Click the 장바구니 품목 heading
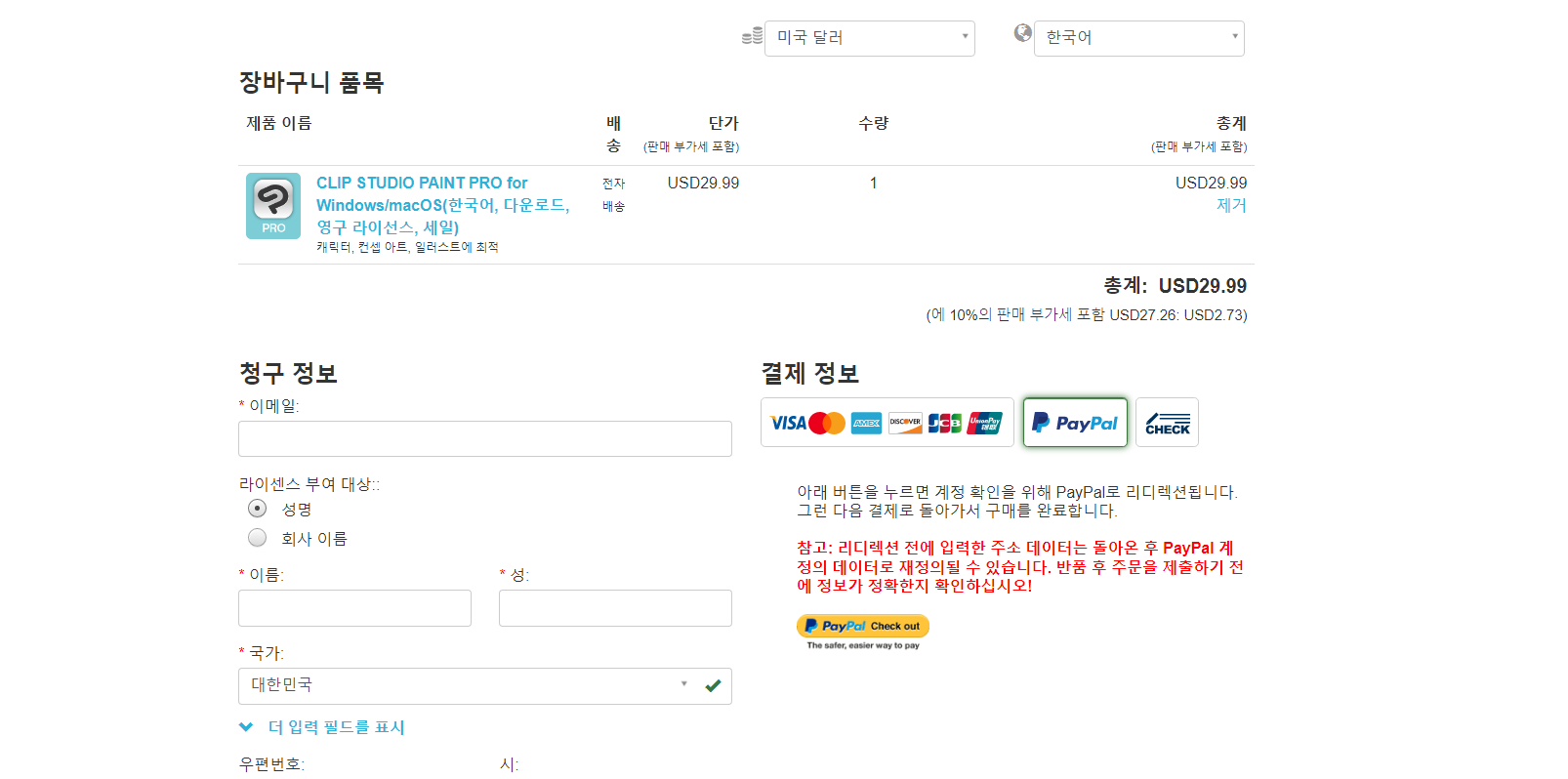Screen dimensions: 1568x779 (x=311, y=83)
